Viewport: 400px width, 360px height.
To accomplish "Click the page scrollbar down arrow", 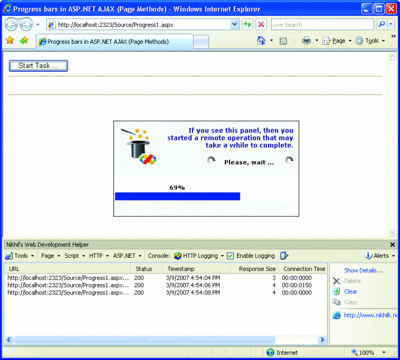I will click(x=392, y=232).
